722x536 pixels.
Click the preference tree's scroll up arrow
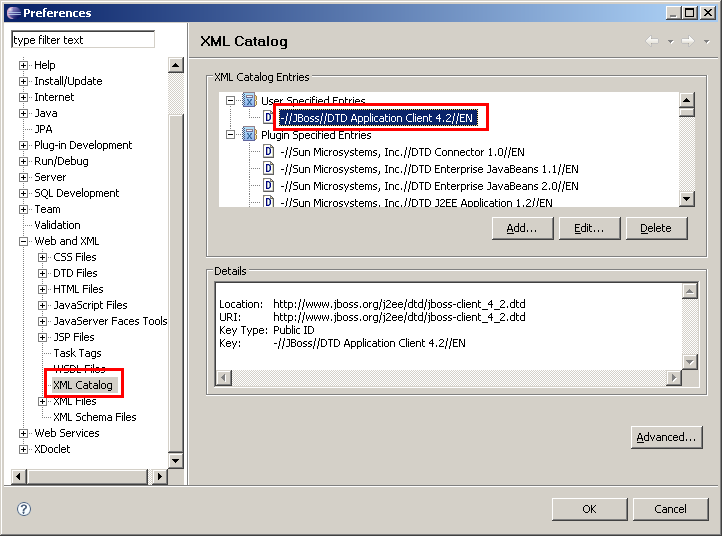tap(175, 65)
